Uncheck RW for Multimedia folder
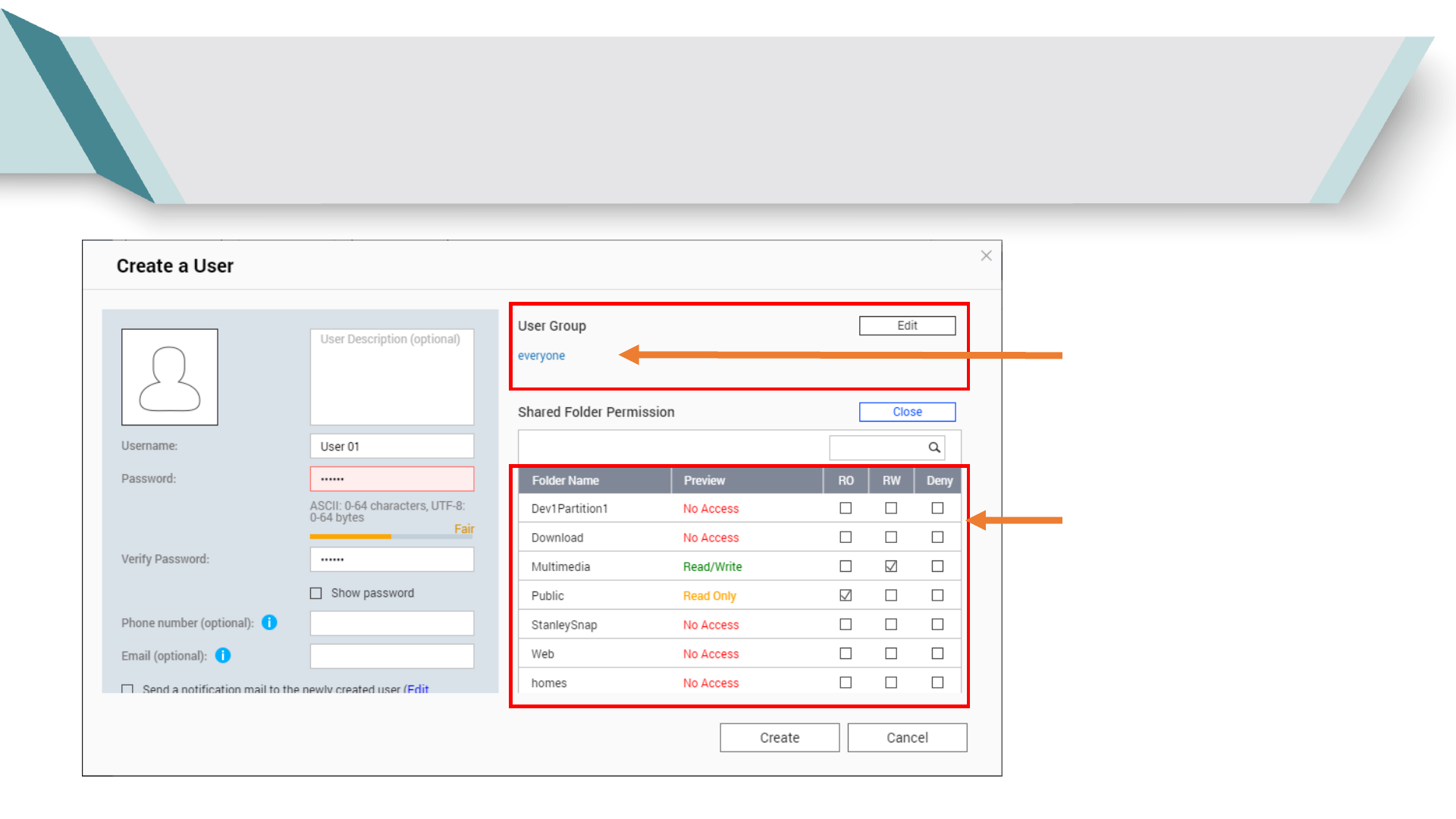Image resolution: width=1456 pixels, height=819 pixels. 891,566
